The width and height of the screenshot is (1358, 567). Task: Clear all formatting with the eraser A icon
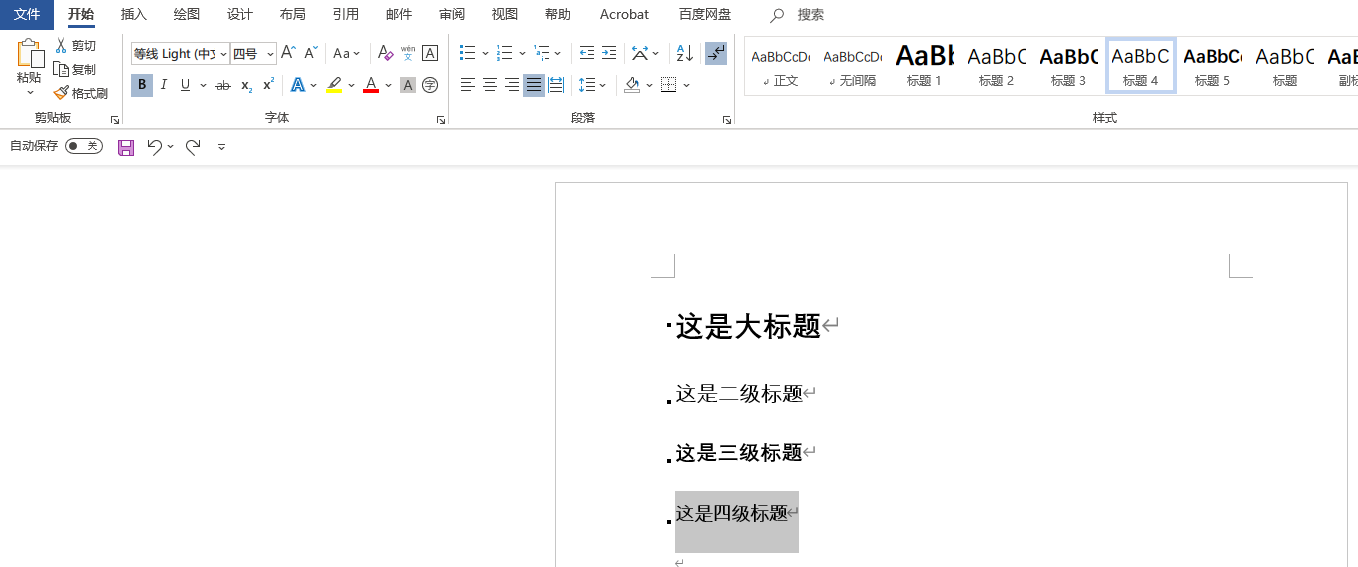385,53
